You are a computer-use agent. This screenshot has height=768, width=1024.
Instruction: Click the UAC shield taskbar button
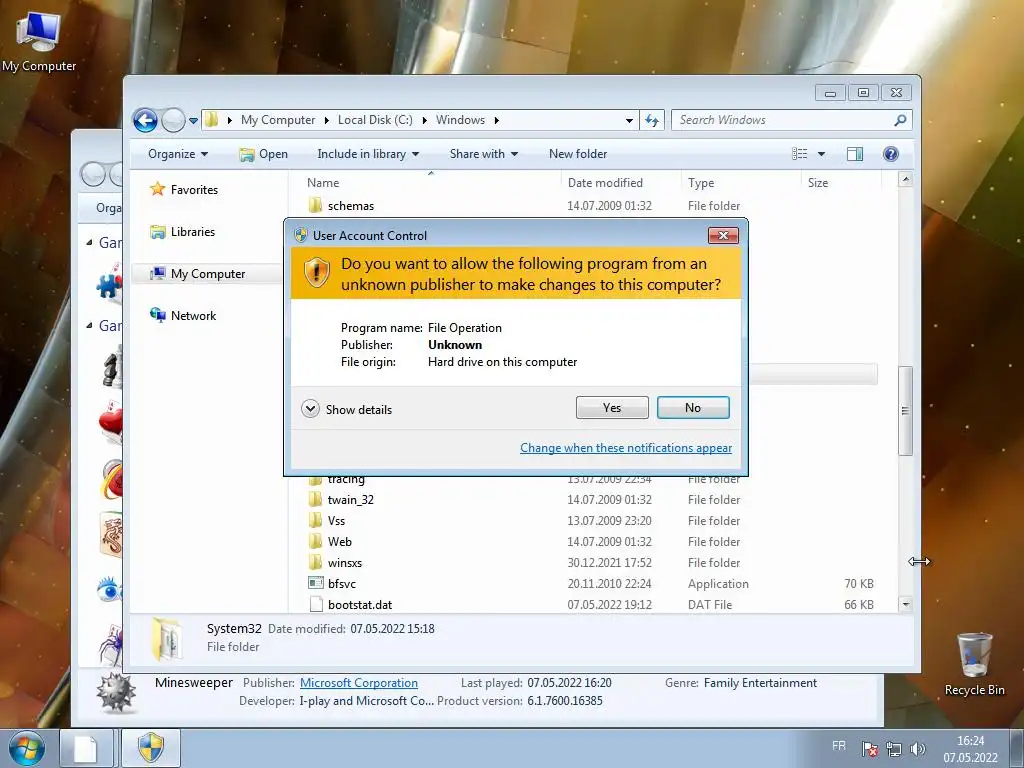point(151,748)
